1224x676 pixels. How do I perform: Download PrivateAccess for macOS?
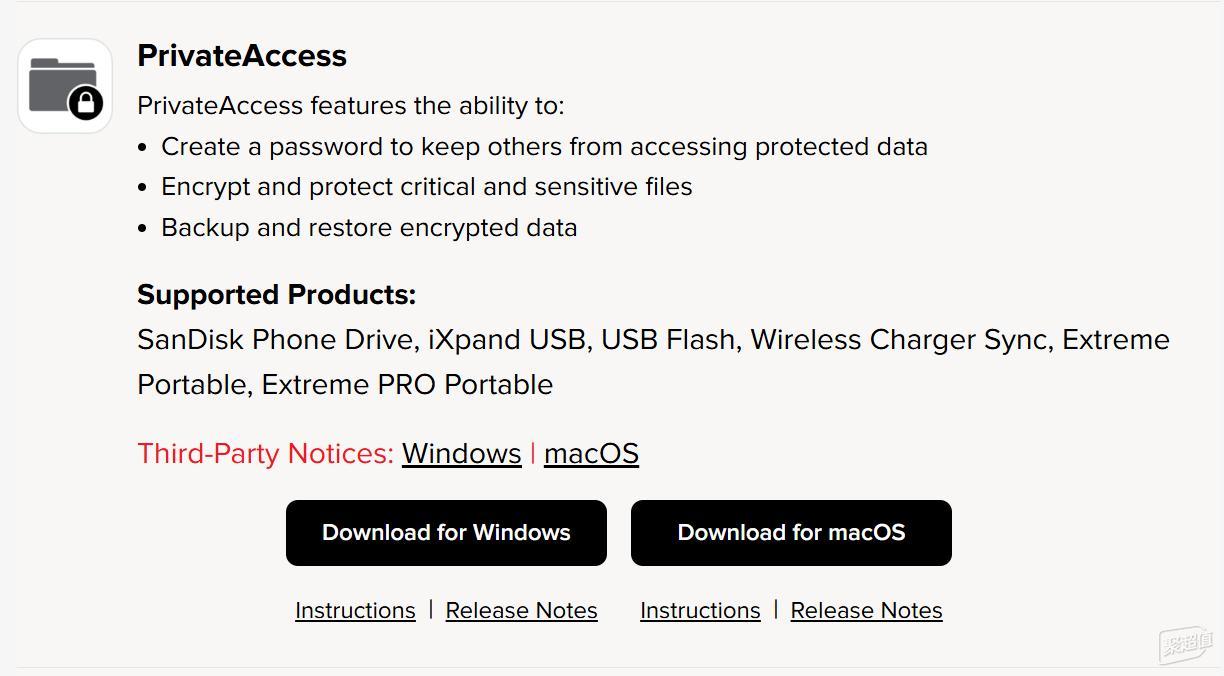click(x=791, y=533)
